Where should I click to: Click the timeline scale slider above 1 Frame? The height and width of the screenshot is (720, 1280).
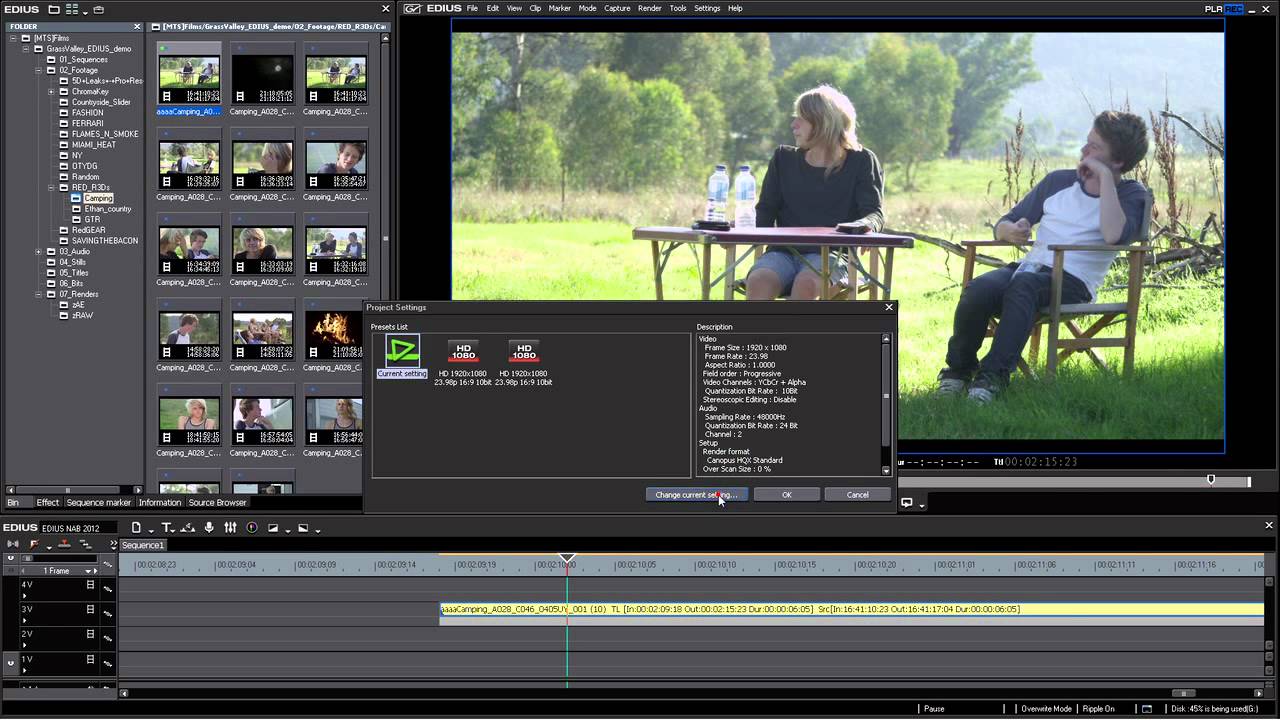(27, 558)
